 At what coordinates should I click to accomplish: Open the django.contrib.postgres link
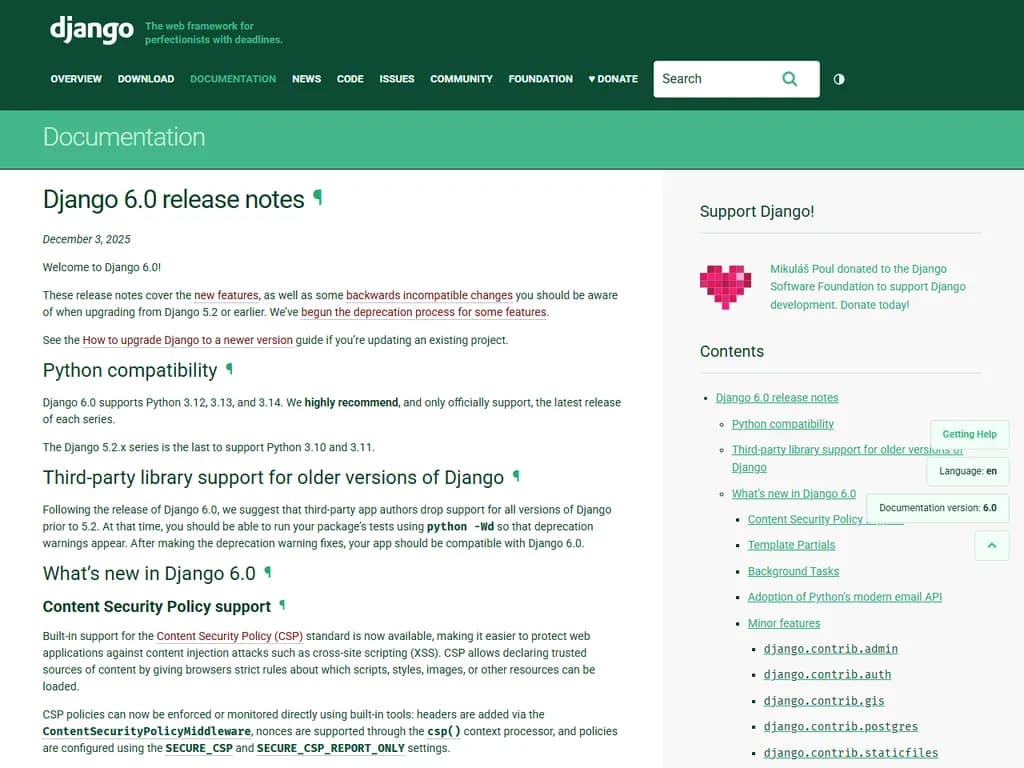(840, 727)
